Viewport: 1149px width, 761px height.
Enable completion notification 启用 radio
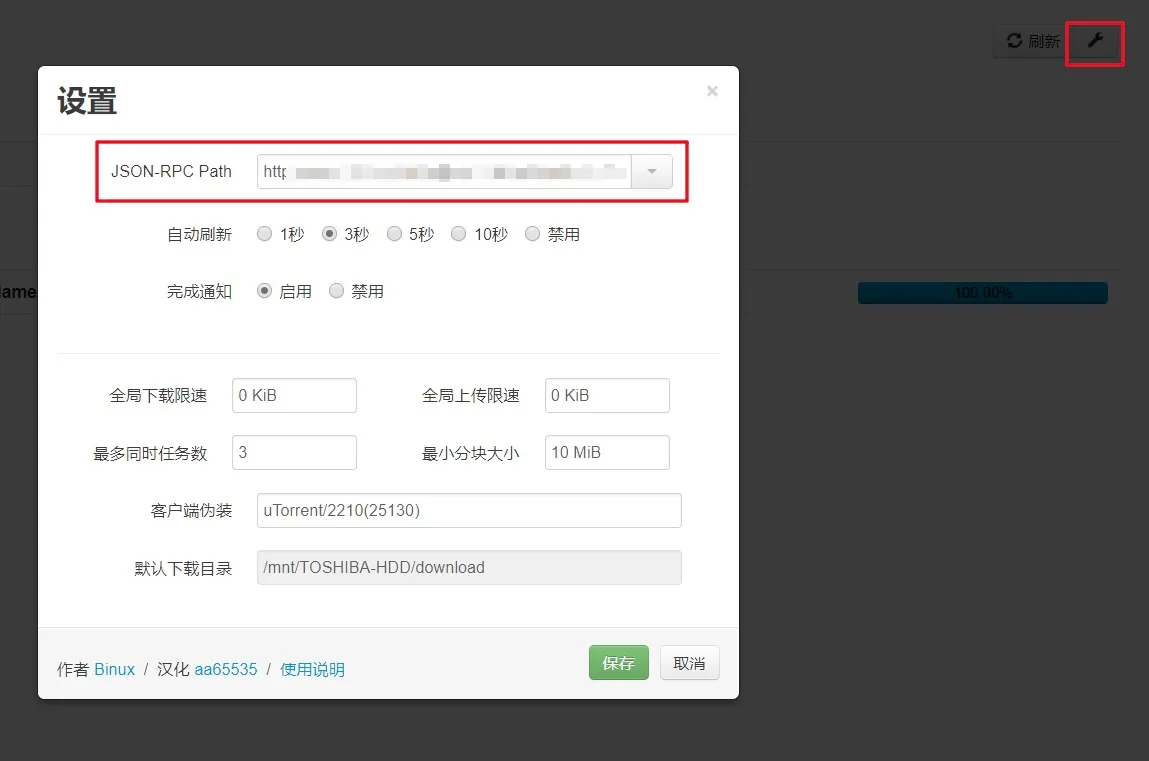coord(265,291)
